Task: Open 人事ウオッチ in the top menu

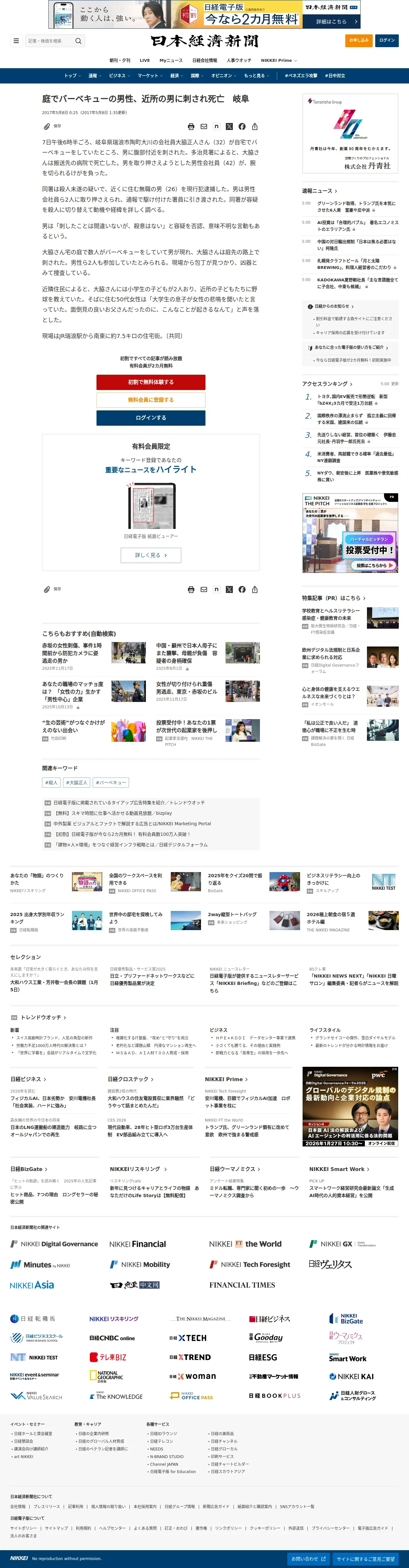Action: pos(239,60)
